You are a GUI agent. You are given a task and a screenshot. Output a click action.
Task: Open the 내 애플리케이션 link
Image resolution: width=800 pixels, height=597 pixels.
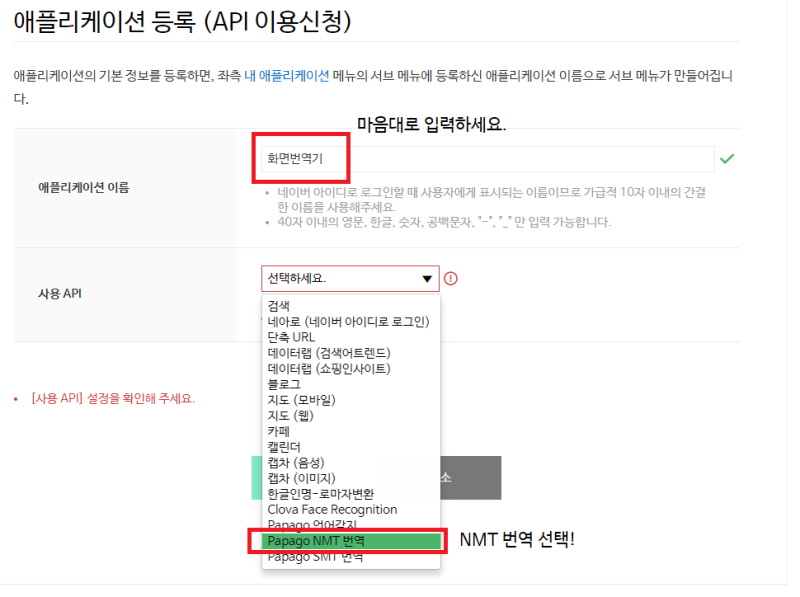click(x=287, y=76)
